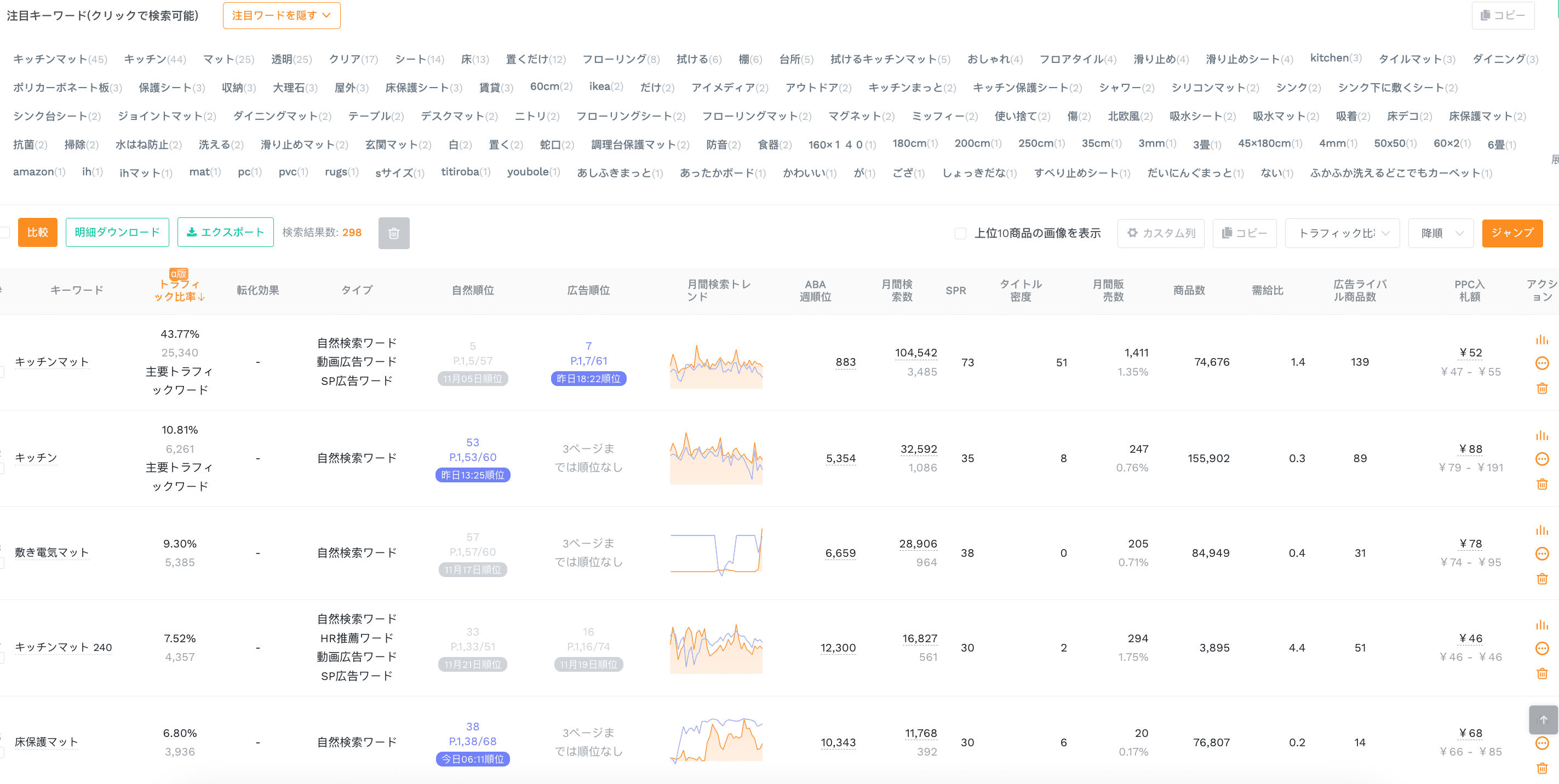1559x784 pixels.
Task: Open more options icon for キッチンマット 240 row
Action: [x=1541, y=648]
